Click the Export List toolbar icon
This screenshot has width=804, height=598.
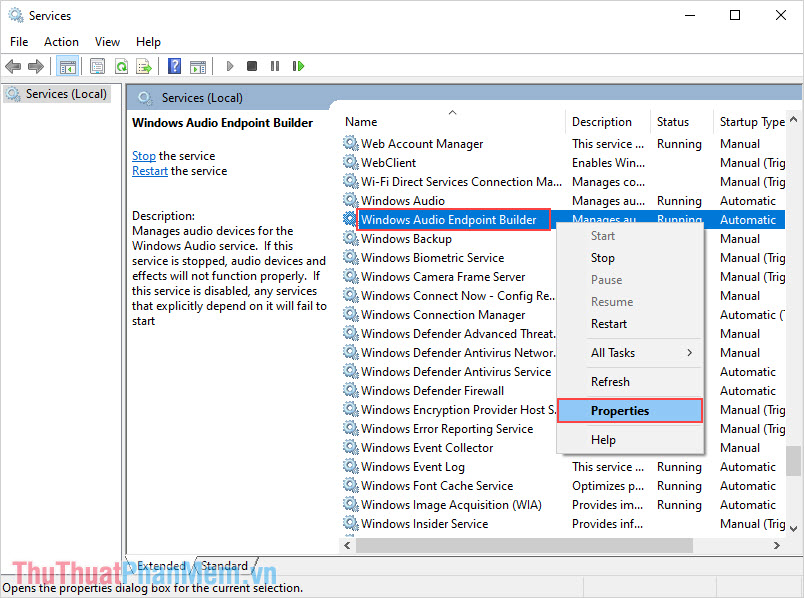click(145, 66)
